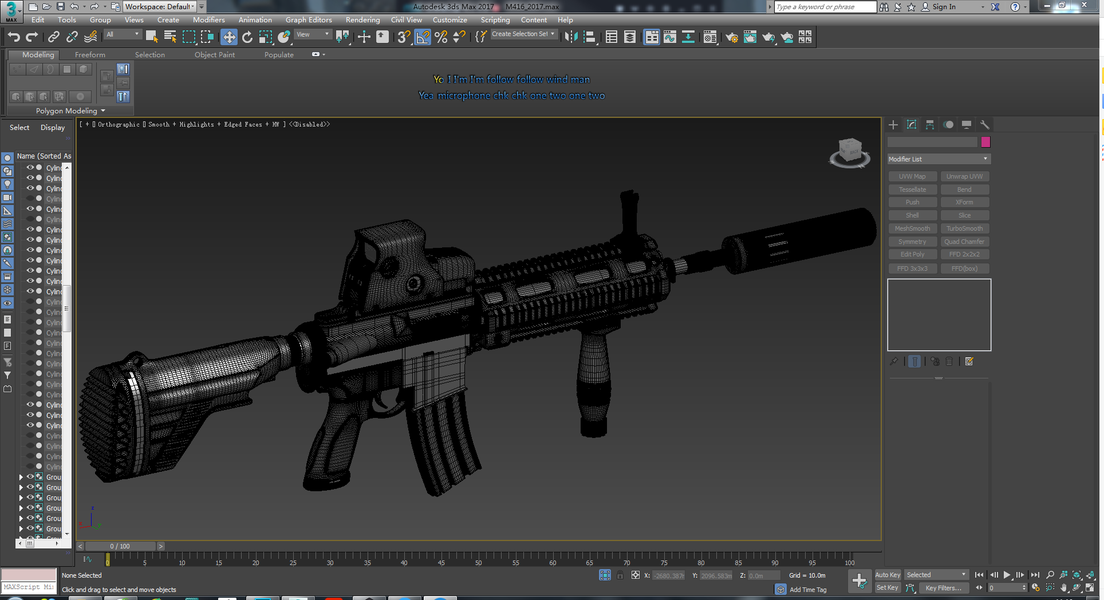Choose the Rectangular Selection Region tool
The height and width of the screenshot is (600, 1104).
coord(189,37)
